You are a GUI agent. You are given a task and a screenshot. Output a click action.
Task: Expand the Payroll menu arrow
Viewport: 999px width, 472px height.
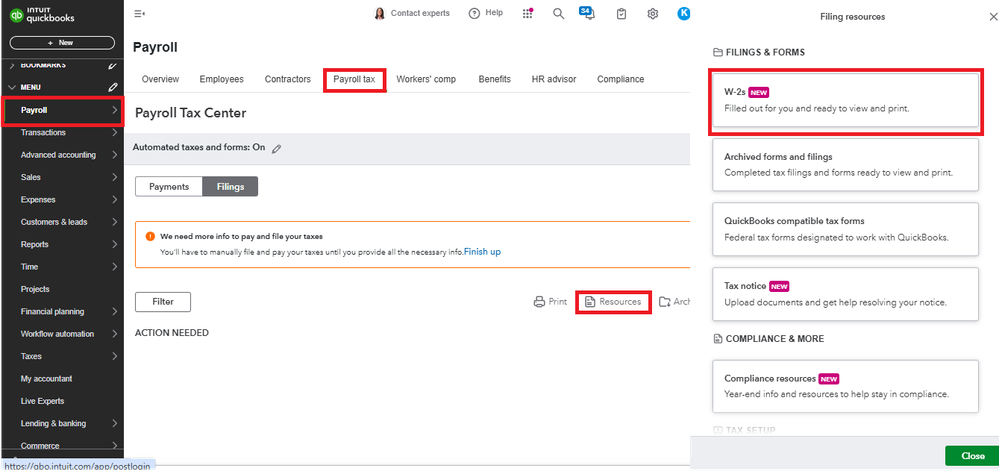[x=114, y=110]
